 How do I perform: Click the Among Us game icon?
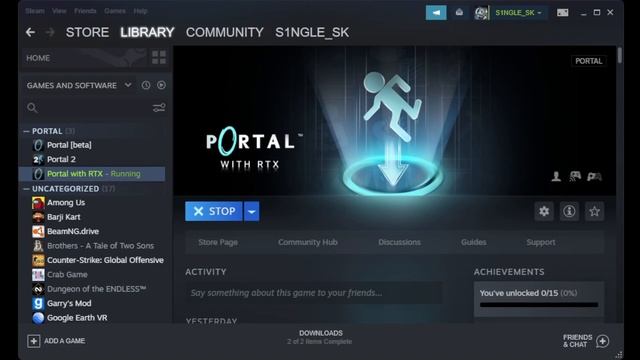click(38, 202)
